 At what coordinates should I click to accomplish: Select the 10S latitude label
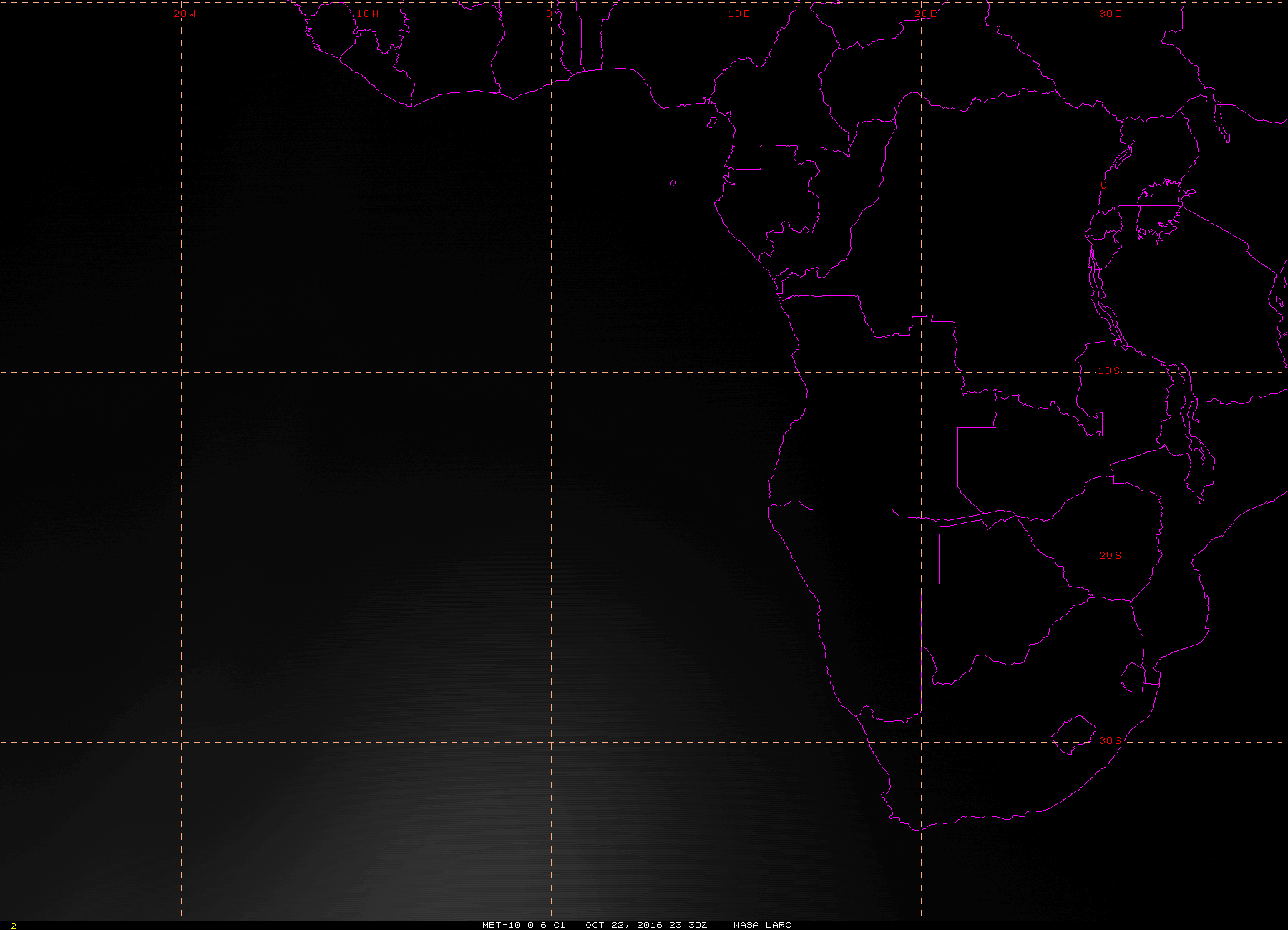pyautogui.click(x=1110, y=371)
